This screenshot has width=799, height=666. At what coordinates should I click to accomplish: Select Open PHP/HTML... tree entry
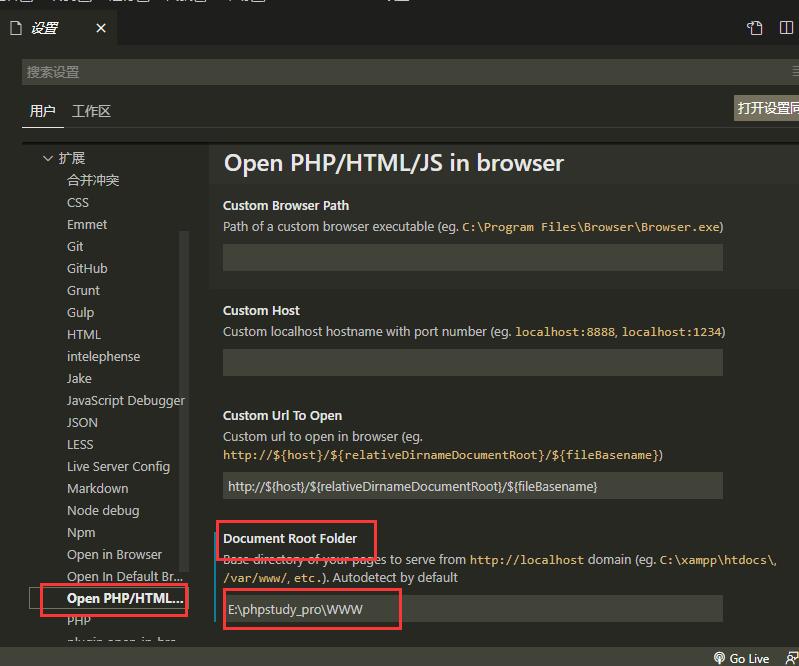[125, 598]
